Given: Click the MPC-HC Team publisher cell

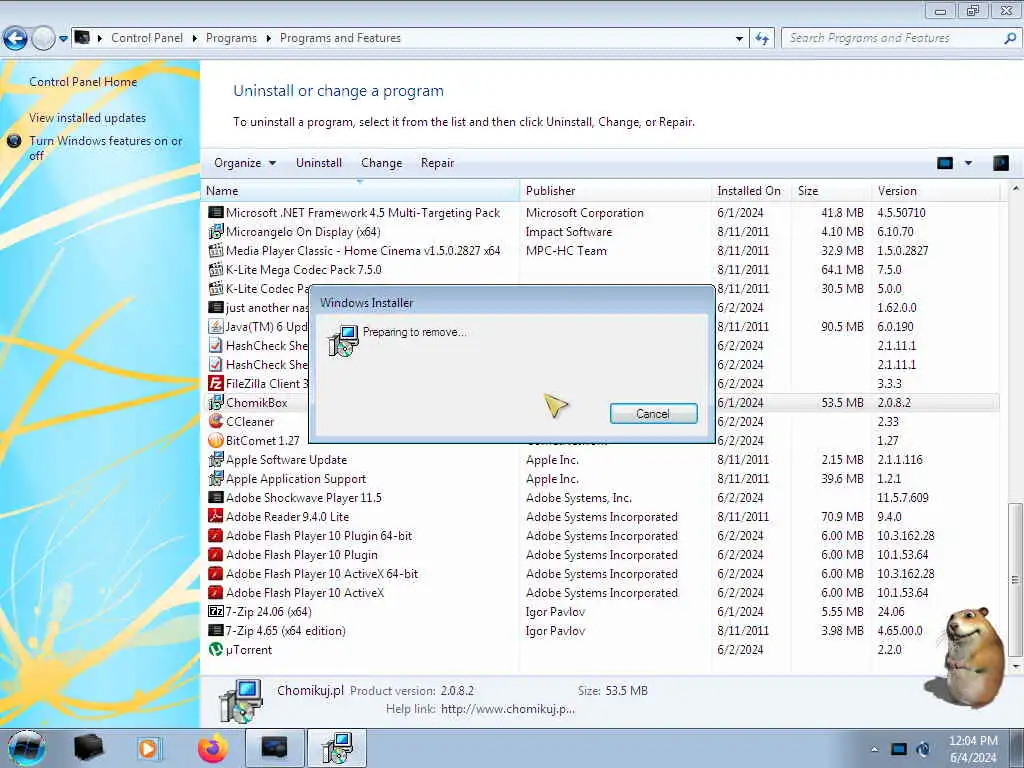Looking at the screenshot, I should click(566, 251).
